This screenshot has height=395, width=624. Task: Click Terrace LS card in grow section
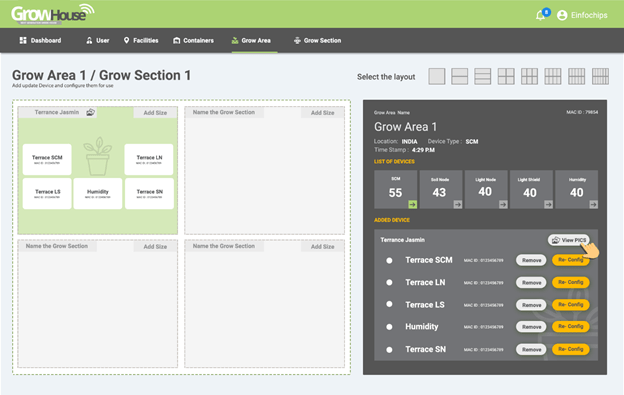coord(47,194)
